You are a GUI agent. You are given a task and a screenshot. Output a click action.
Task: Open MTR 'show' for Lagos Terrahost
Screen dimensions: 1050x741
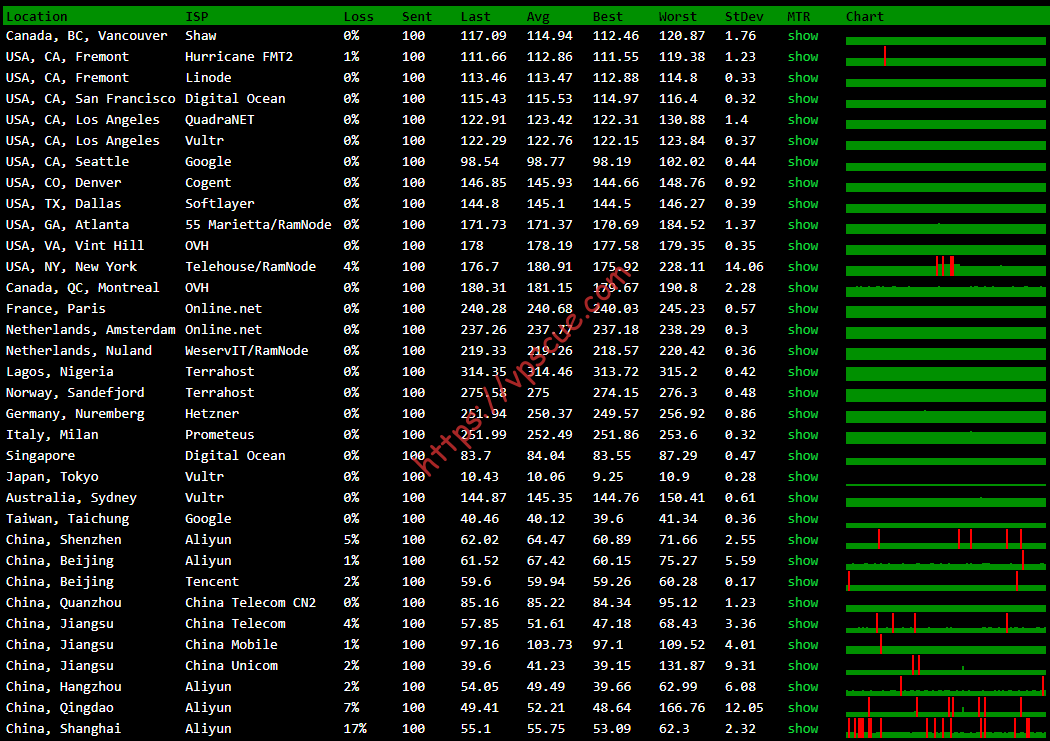click(x=803, y=372)
